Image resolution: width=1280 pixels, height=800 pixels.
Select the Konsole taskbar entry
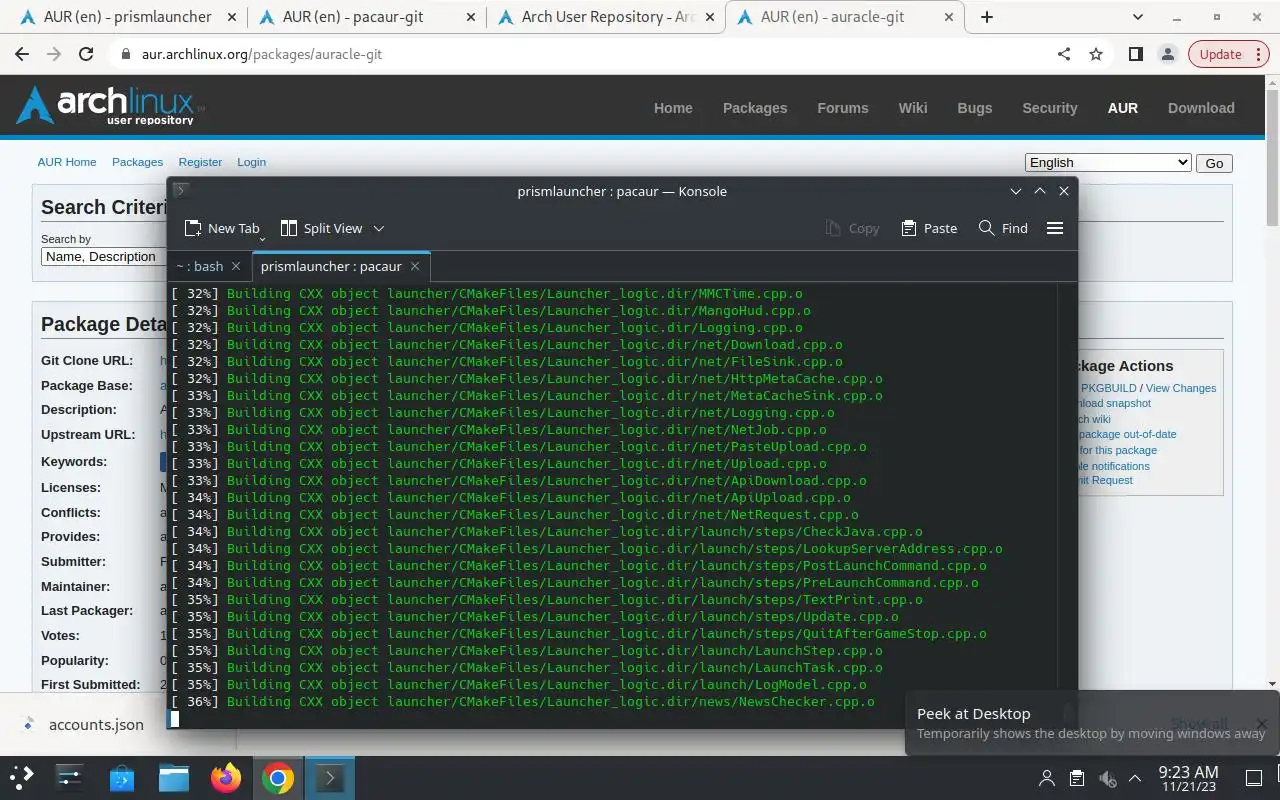329,777
